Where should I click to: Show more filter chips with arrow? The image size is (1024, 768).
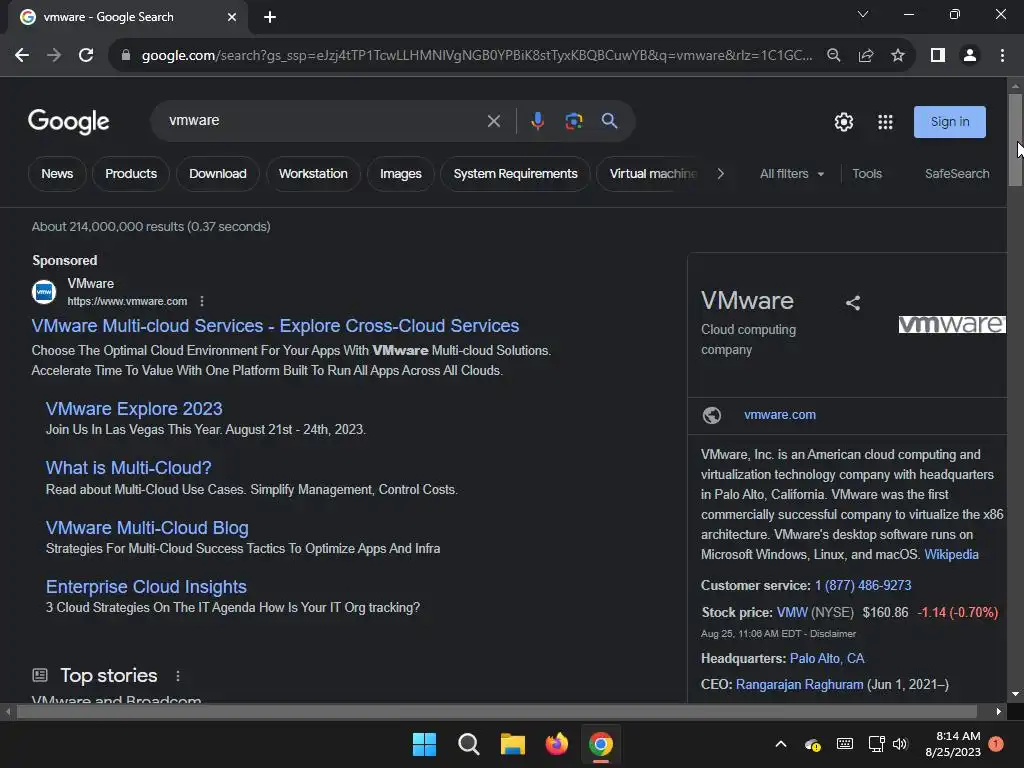coord(720,174)
